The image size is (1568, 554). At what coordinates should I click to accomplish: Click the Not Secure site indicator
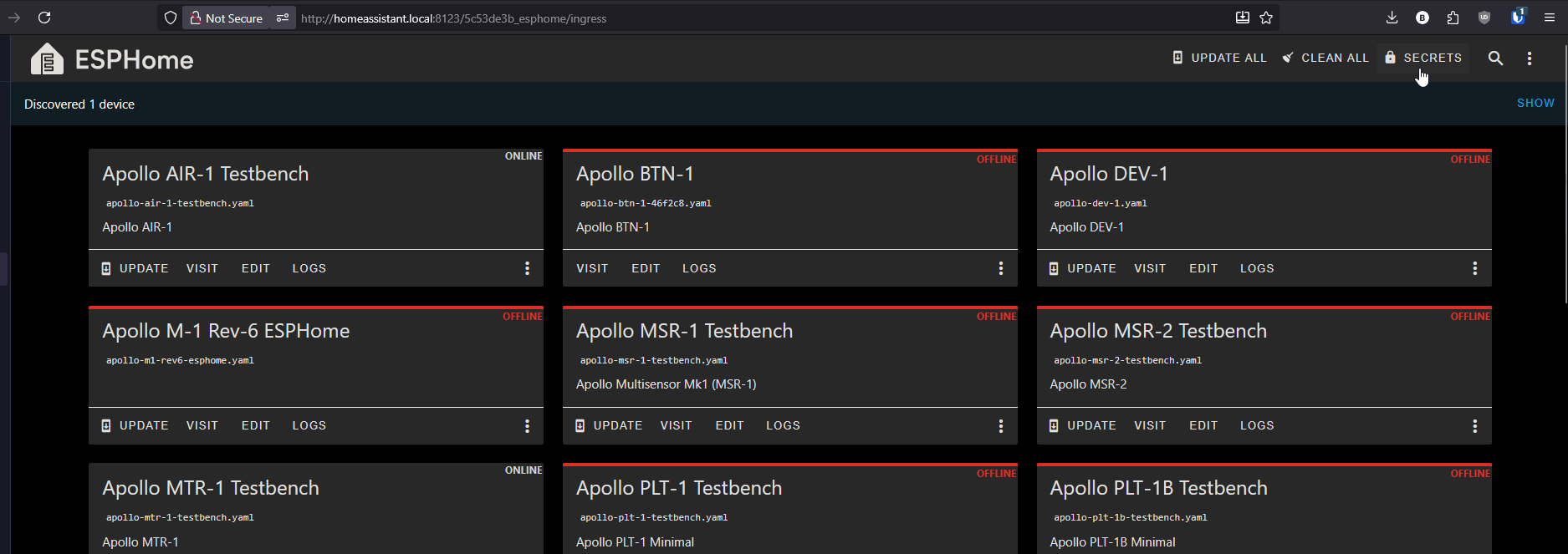[x=226, y=18]
